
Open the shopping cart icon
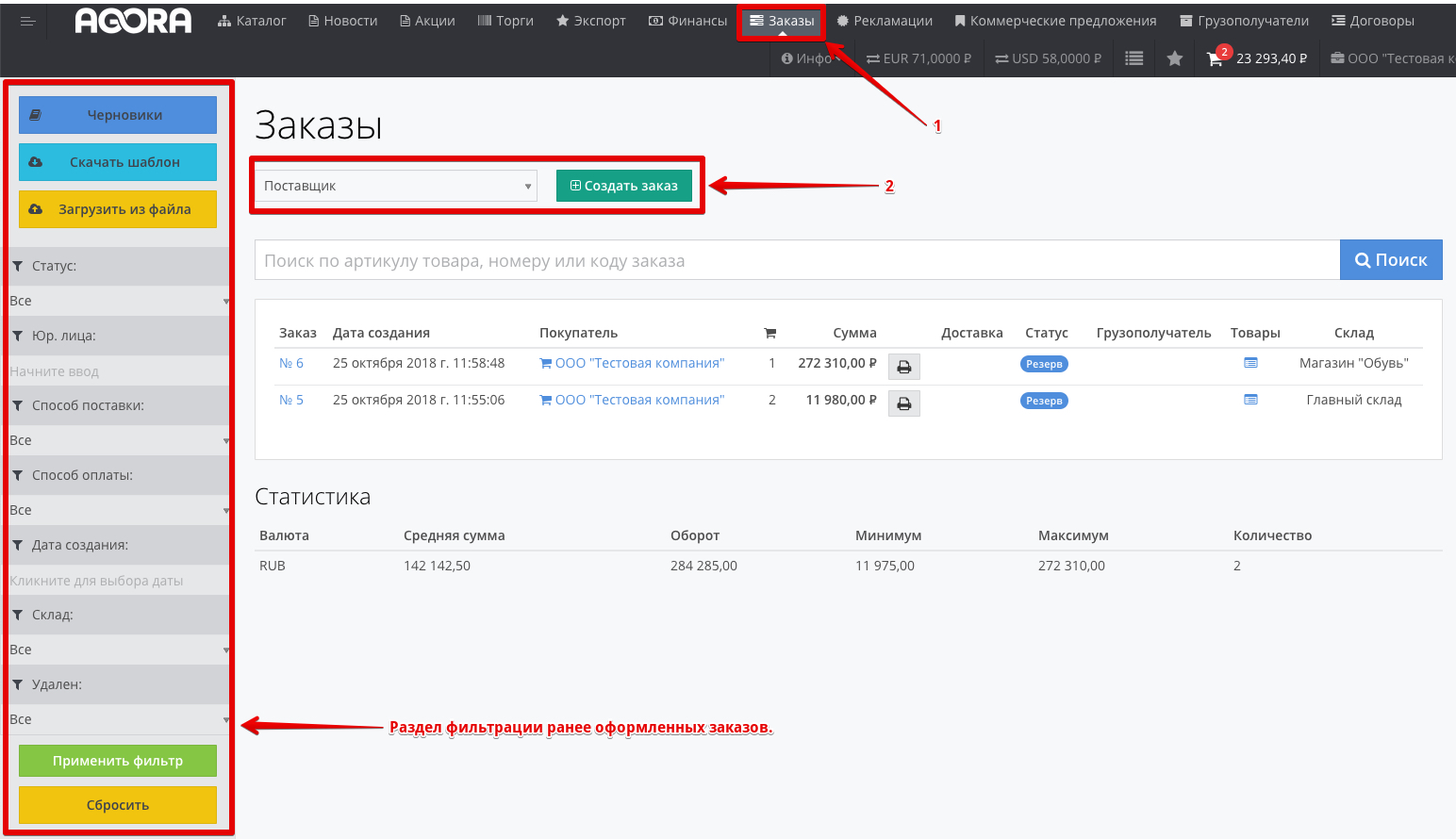(x=1215, y=58)
